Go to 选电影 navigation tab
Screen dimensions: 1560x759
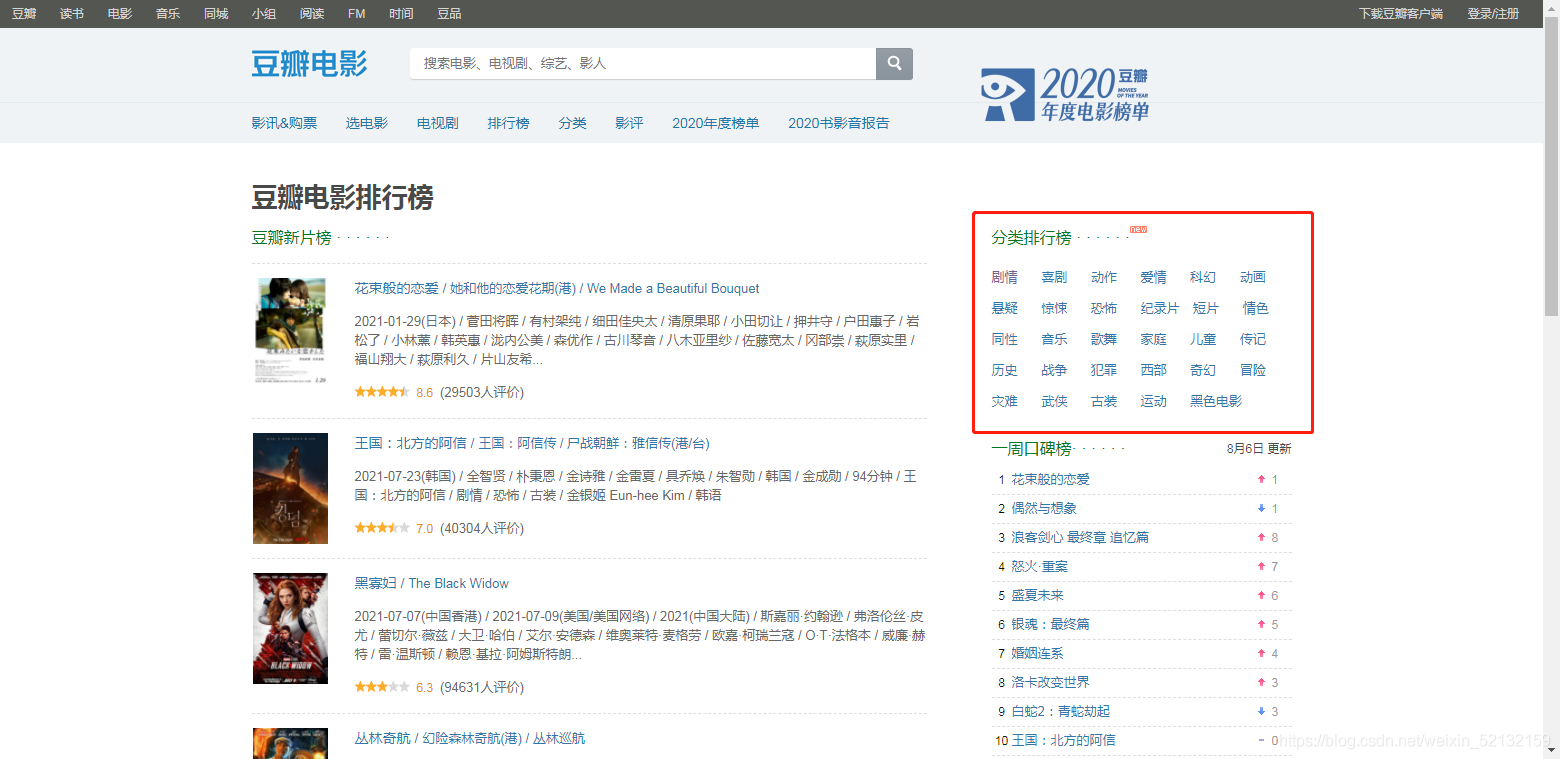click(x=367, y=123)
